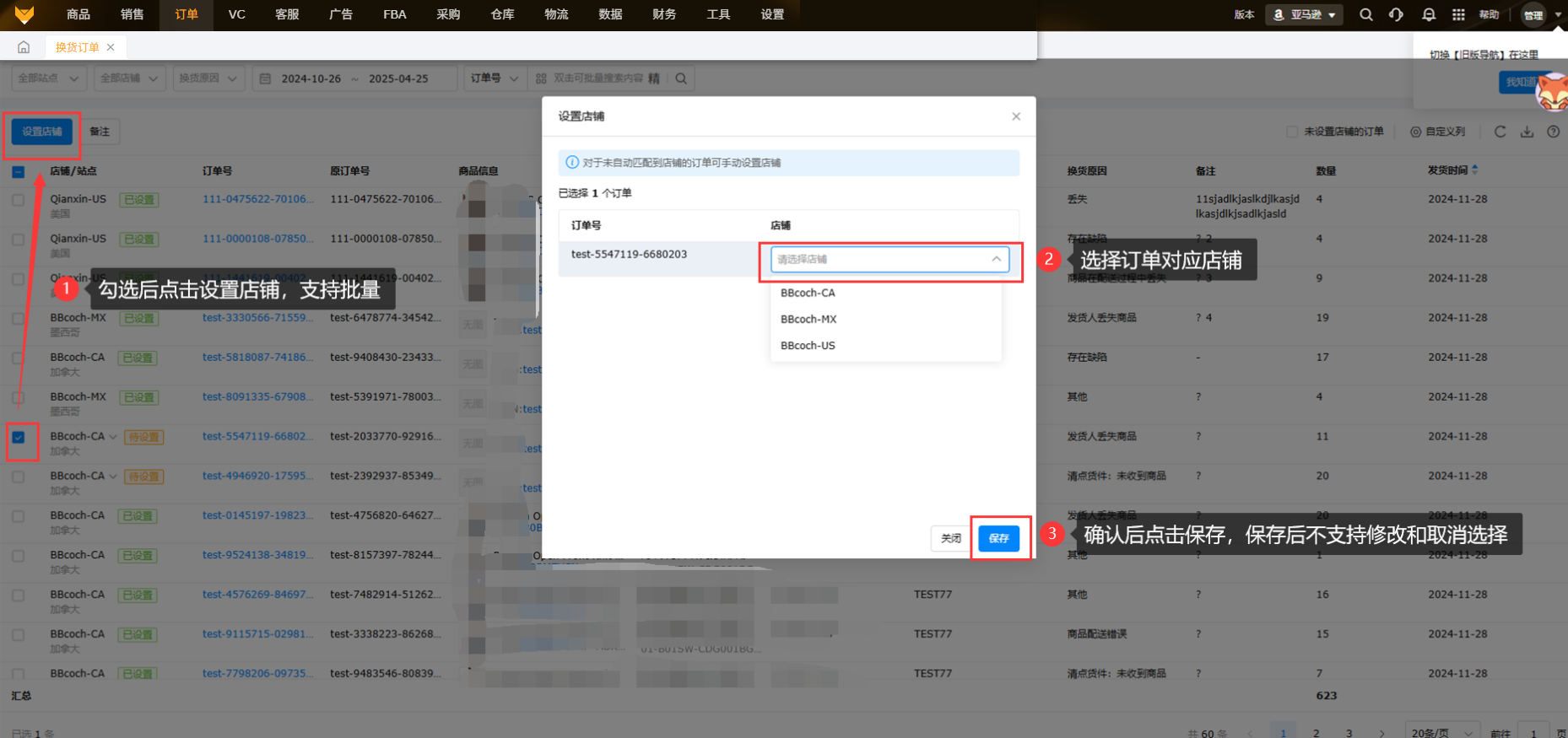
Task: Expand BBcoch-CA chevron in test-4946920 row
Action: tap(113, 477)
